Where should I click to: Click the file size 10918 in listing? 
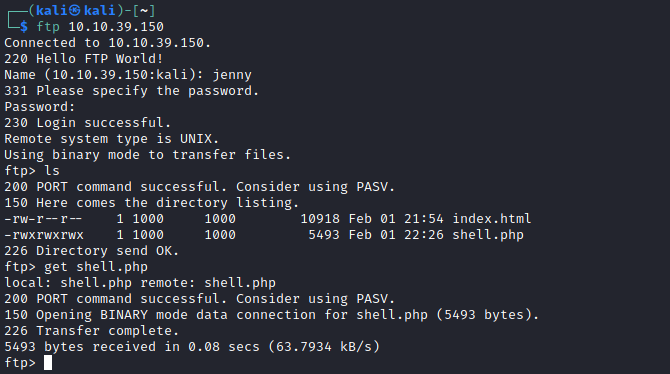[320, 219]
